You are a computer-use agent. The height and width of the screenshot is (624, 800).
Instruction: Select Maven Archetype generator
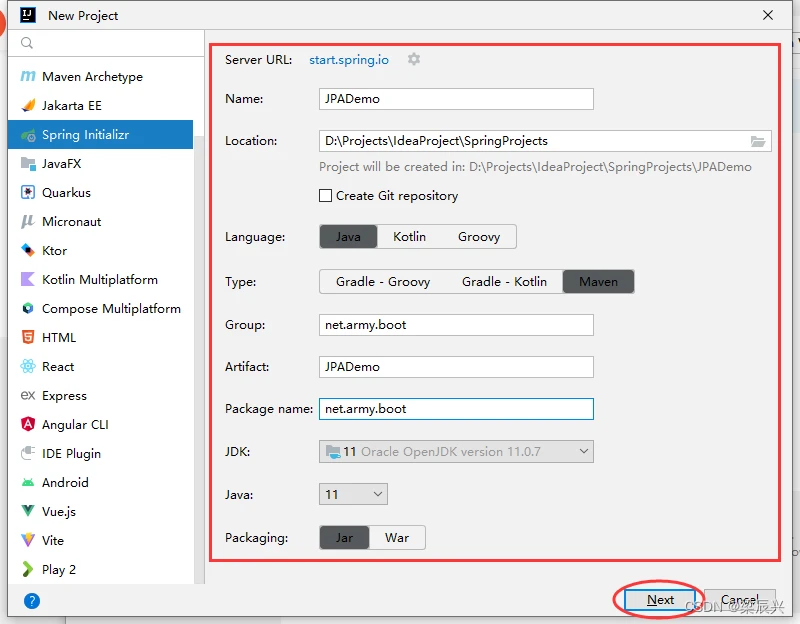(101, 77)
